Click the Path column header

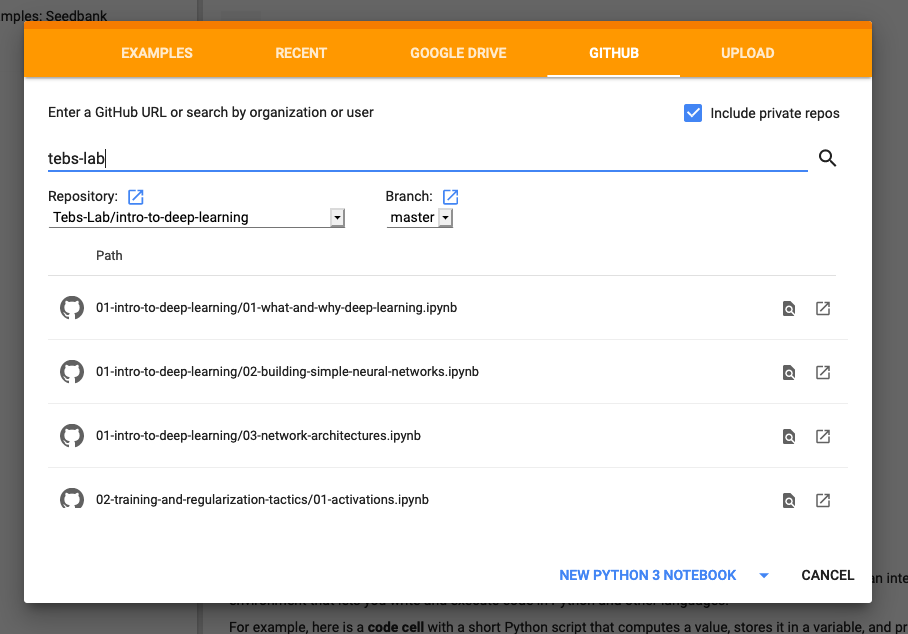coord(109,255)
